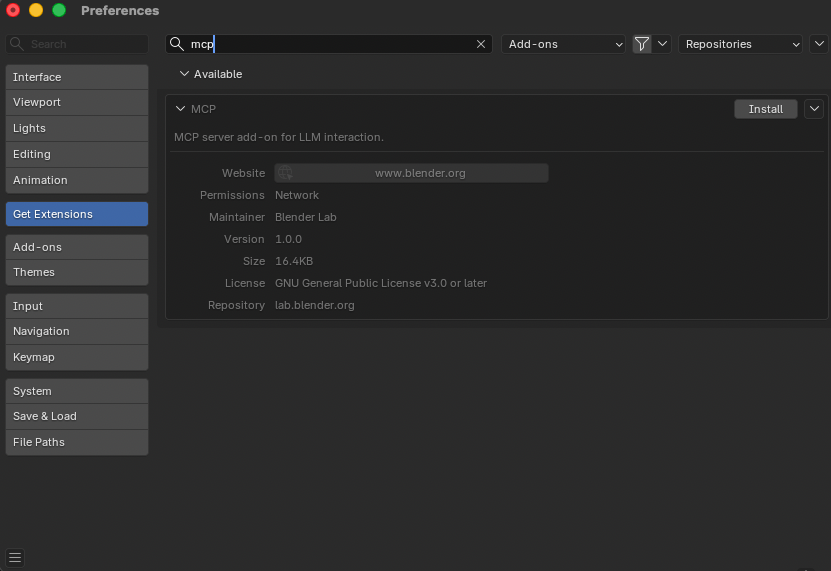The height and width of the screenshot is (571, 831).
Task: Open the System preferences section
Action: pyautogui.click(x=77, y=391)
